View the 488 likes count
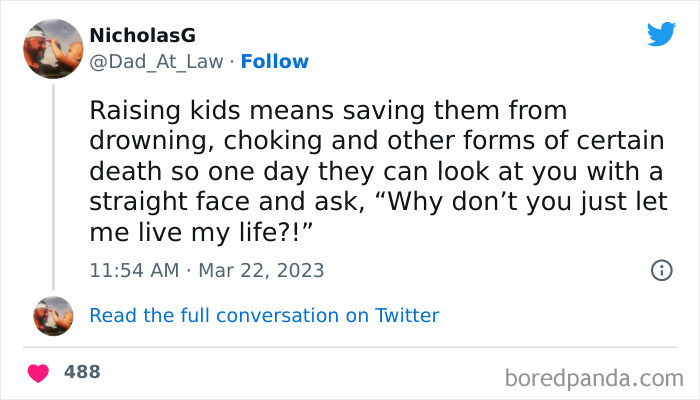 pyautogui.click(x=82, y=372)
